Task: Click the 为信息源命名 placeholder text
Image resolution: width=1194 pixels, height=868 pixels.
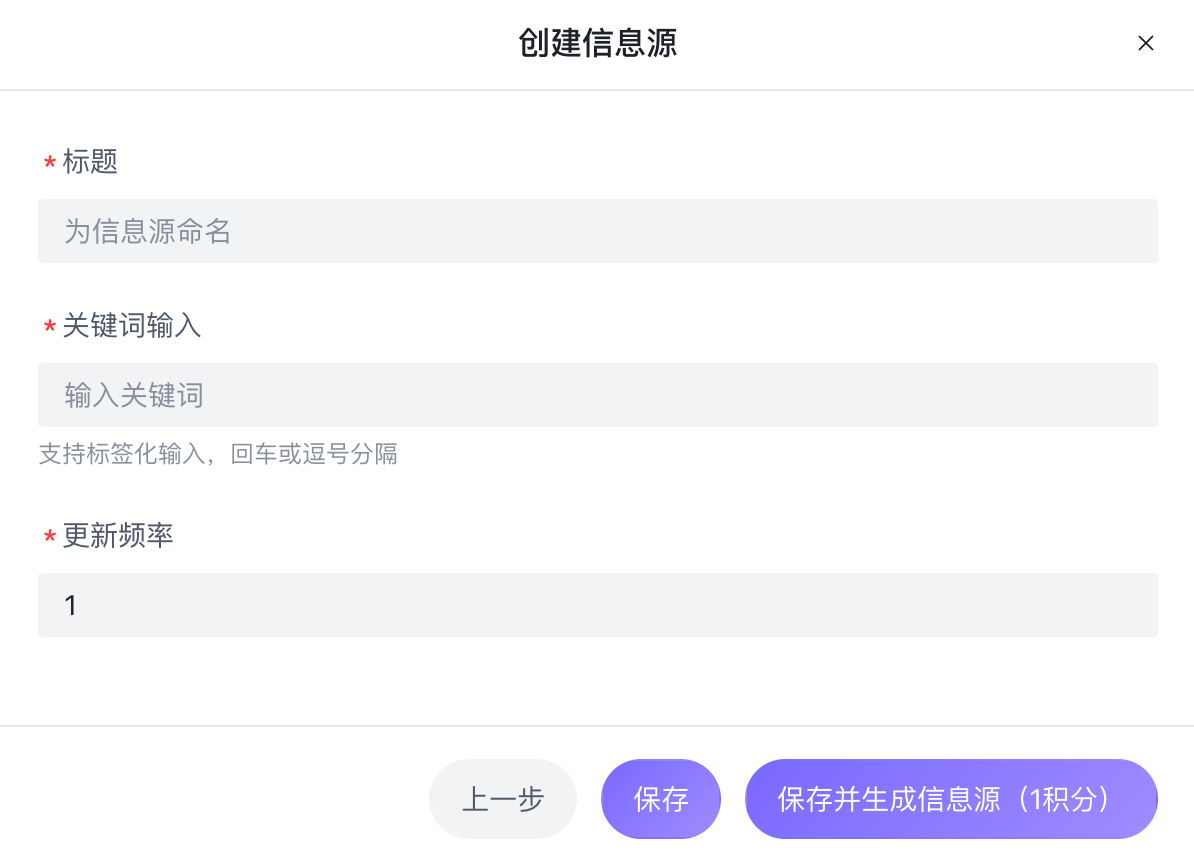Action: click(x=148, y=232)
